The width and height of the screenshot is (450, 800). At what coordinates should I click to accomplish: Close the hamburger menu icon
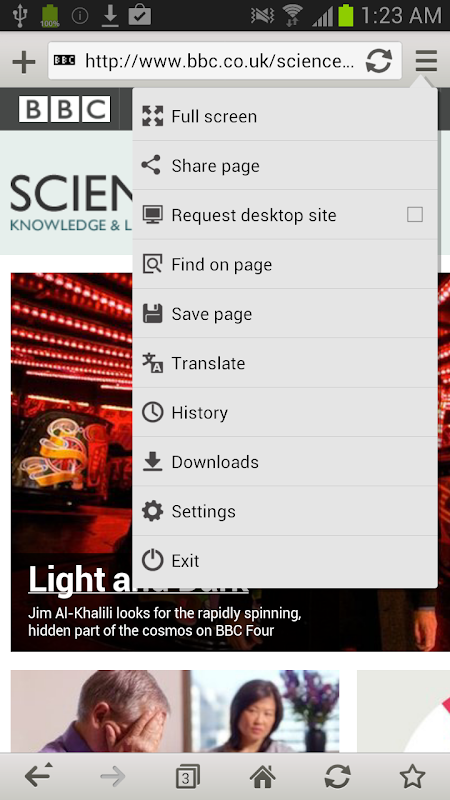426,61
